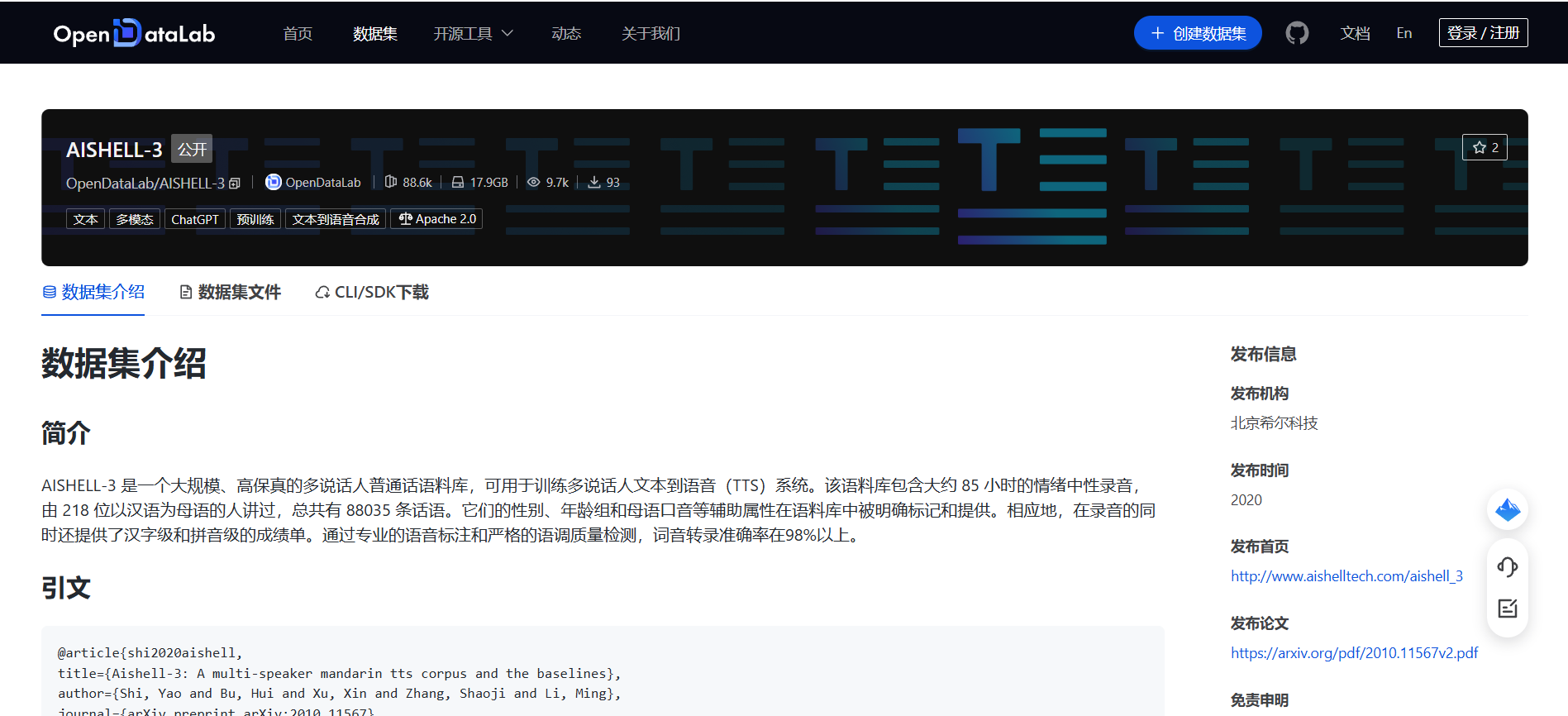Click the 88.6k files count icon
Viewport: 1568px width, 716px height.
[x=391, y=182]
